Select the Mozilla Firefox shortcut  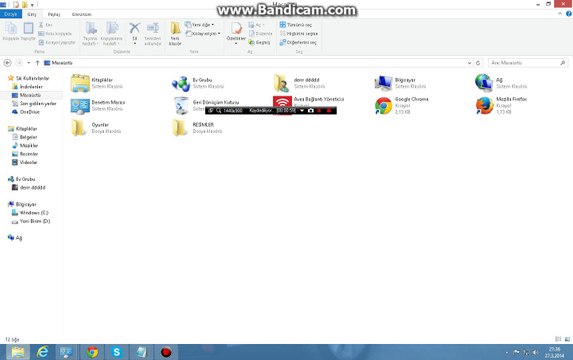tap(501, 105)
